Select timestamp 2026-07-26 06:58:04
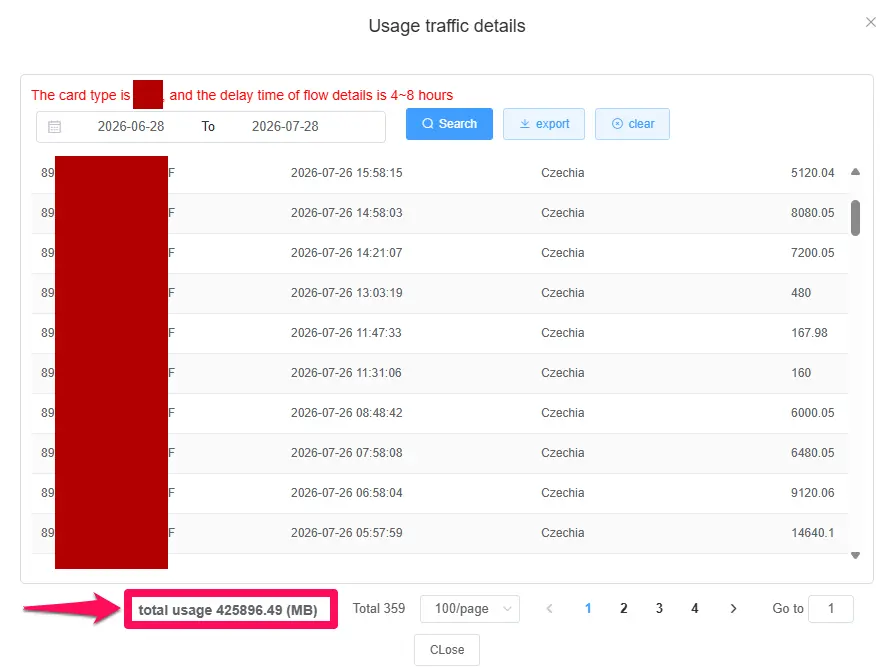The width and height of the screenshot is (890, 667). tap(346, 493)
